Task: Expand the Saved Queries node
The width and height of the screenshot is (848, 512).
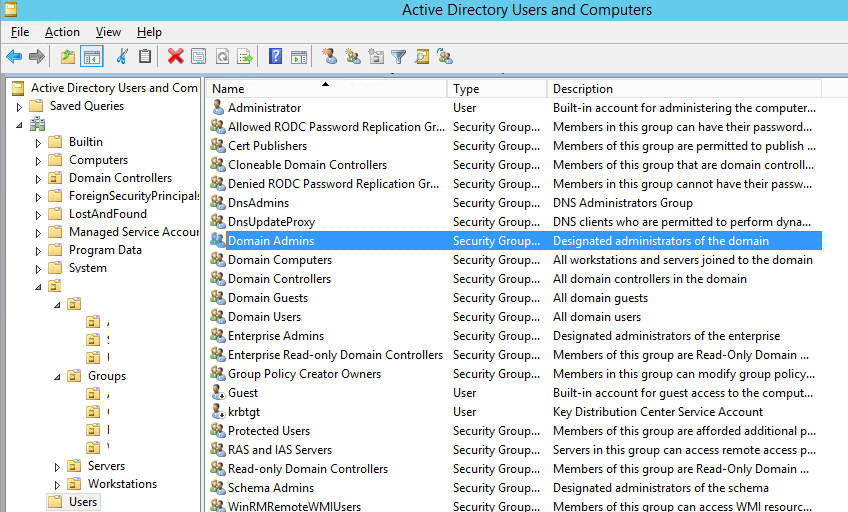Action: pos(19,107)
